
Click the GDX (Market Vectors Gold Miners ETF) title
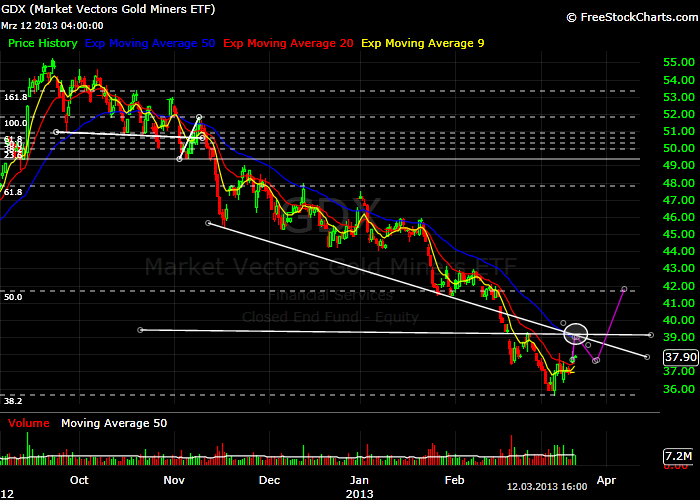108,9
